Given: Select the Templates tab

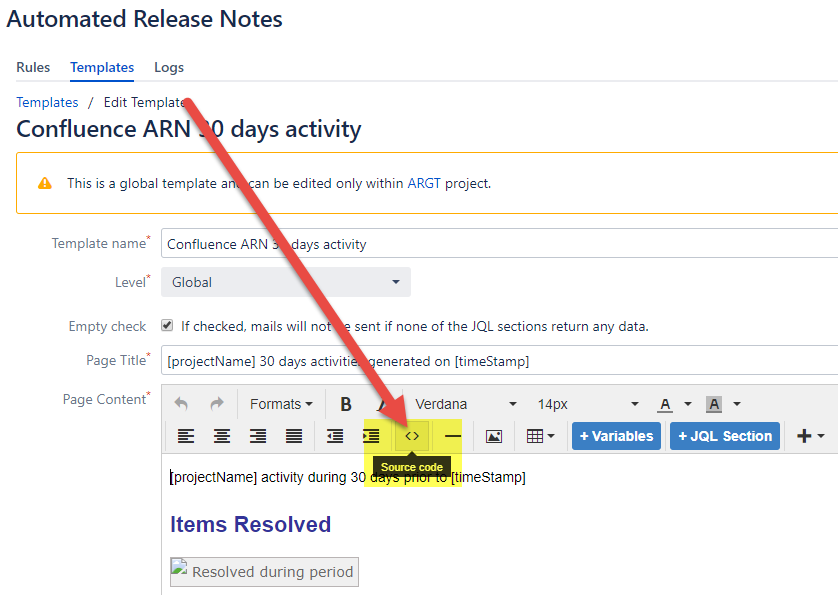Looking at the screenshot, I should point(102,67).
